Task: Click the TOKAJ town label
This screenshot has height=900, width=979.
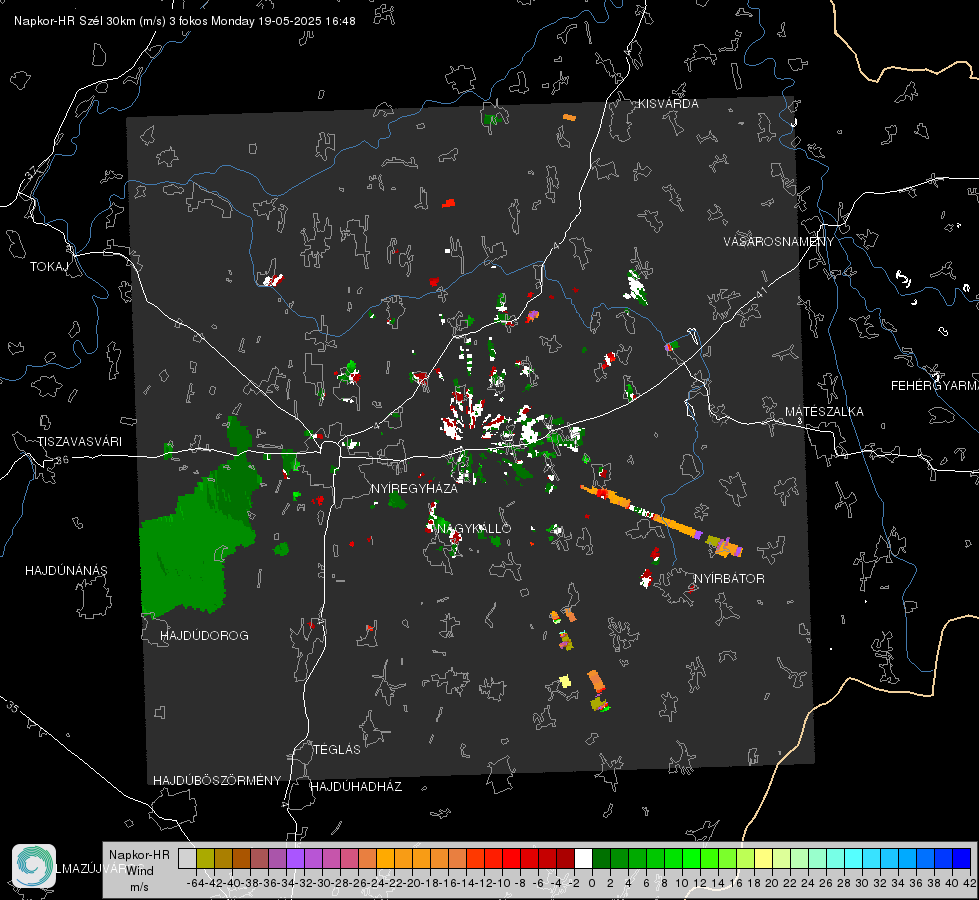Action: click(x=49, y=267)
